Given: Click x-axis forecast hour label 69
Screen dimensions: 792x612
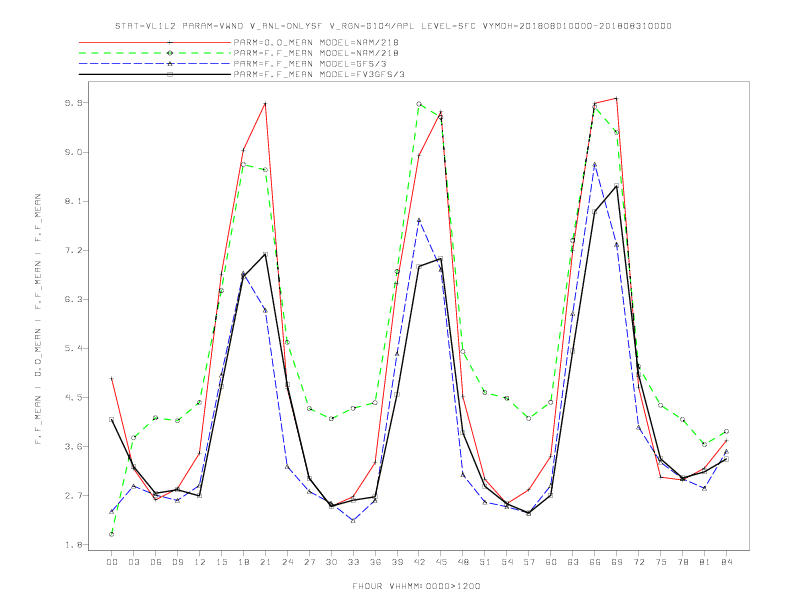Looking at the screenshot, I should click(x=617, y=562).
